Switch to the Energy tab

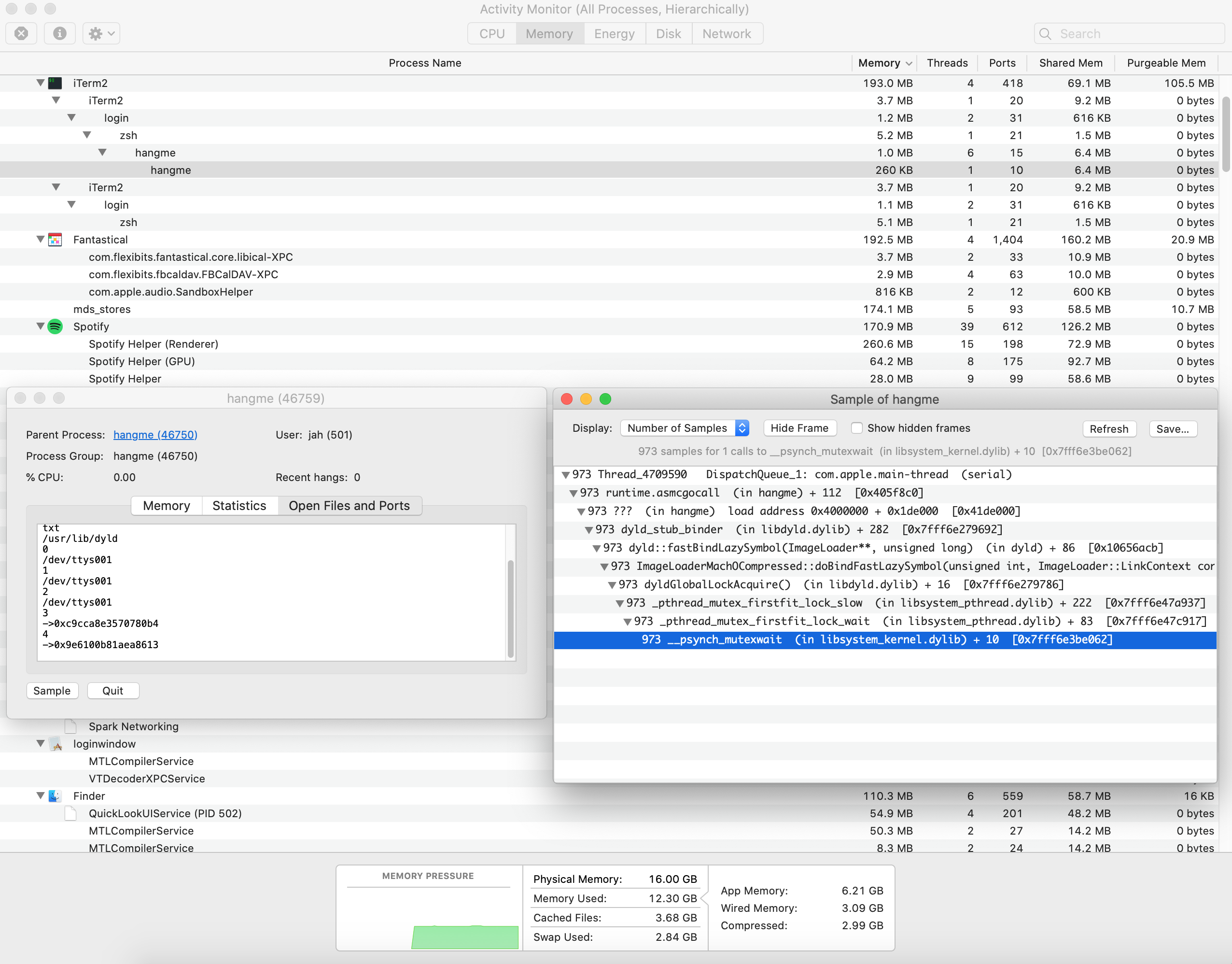point(614,34)
